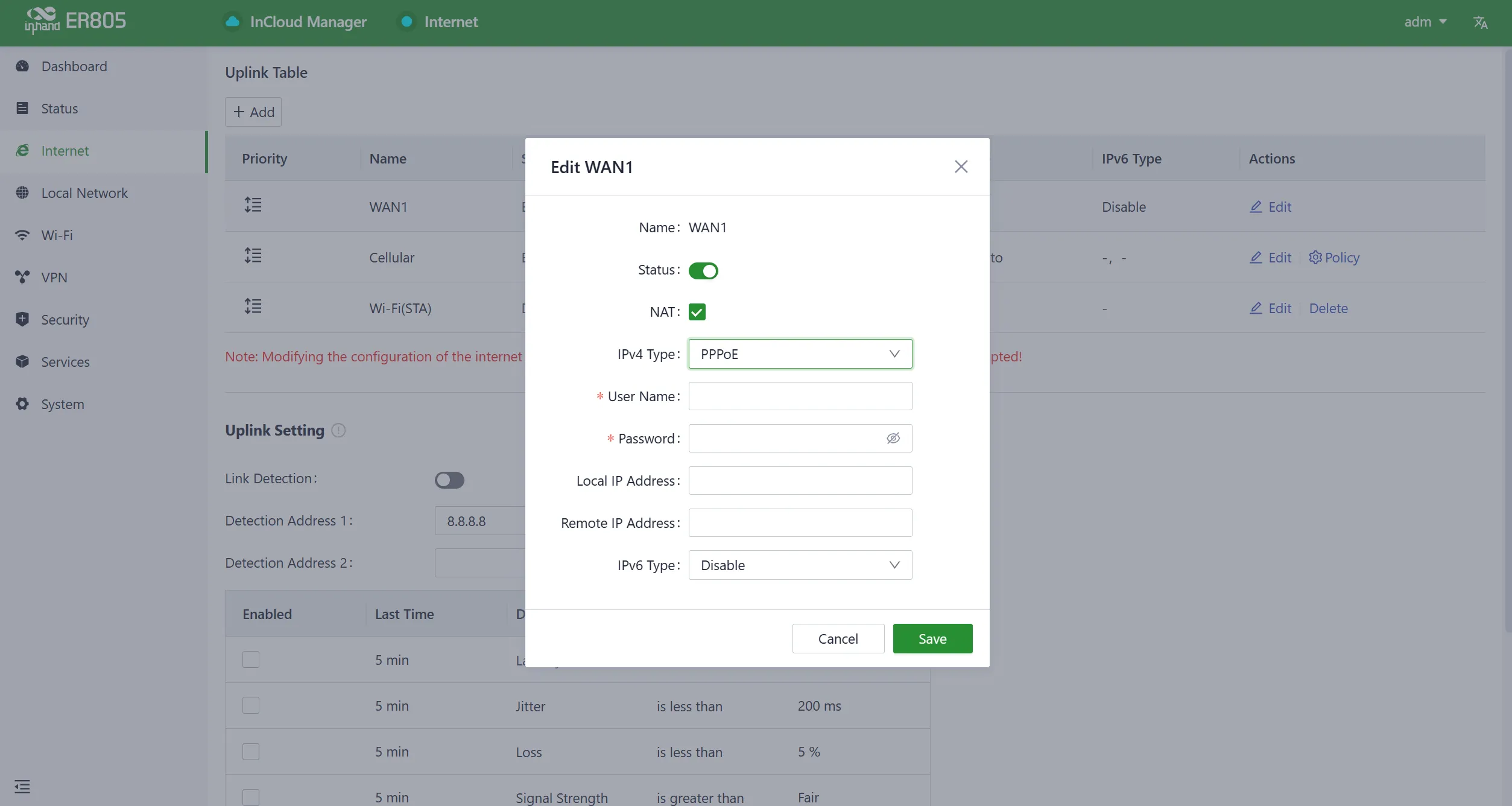Open the IPv6 Type Disable dropdown
The height and width of the screenshot is (806, 1512).
[800, 565]
